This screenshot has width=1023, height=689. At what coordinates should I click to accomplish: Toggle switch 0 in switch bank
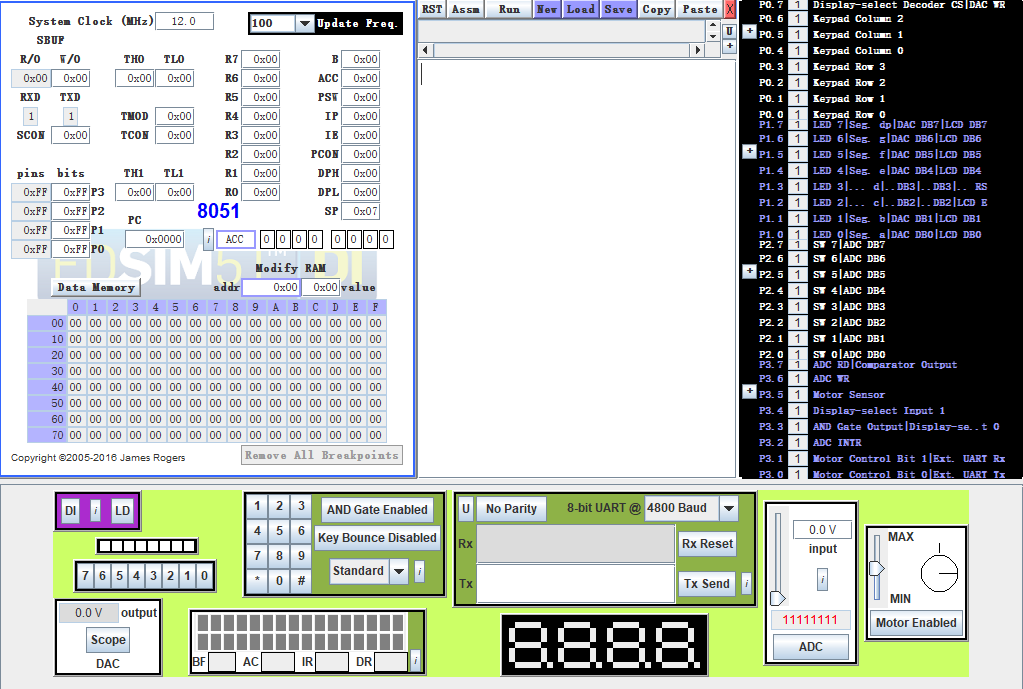(x=204, y=575)
